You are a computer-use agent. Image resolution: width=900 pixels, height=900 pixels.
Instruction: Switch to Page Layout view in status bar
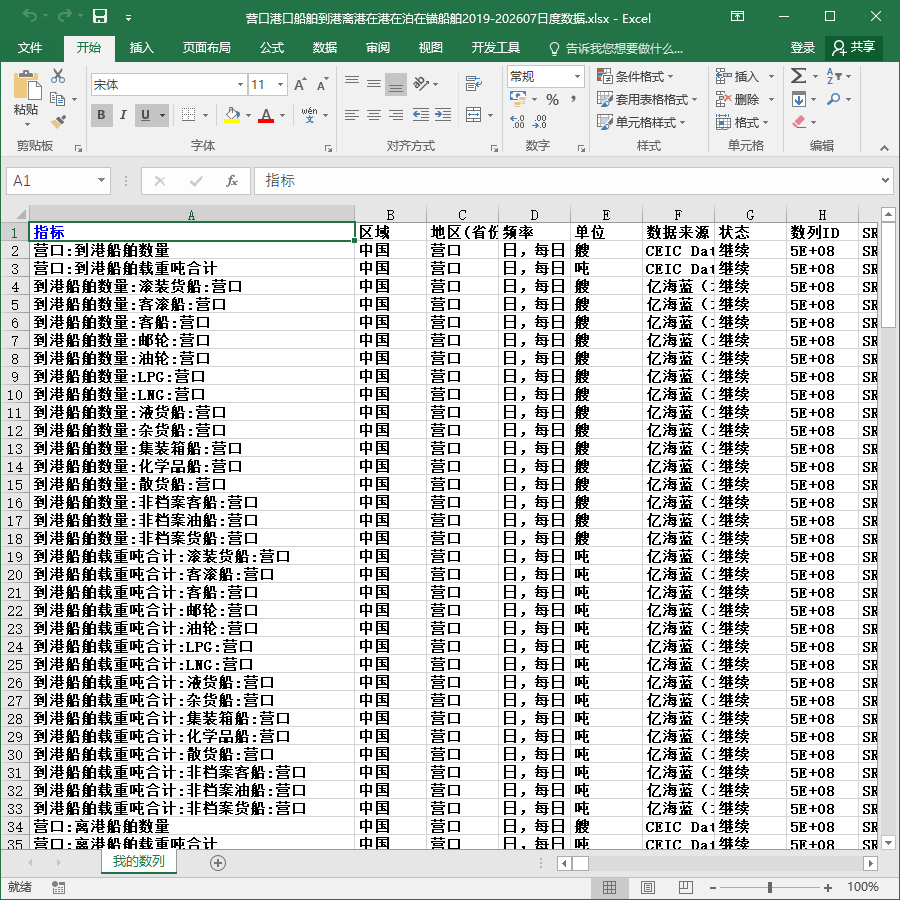coord(647,887)
